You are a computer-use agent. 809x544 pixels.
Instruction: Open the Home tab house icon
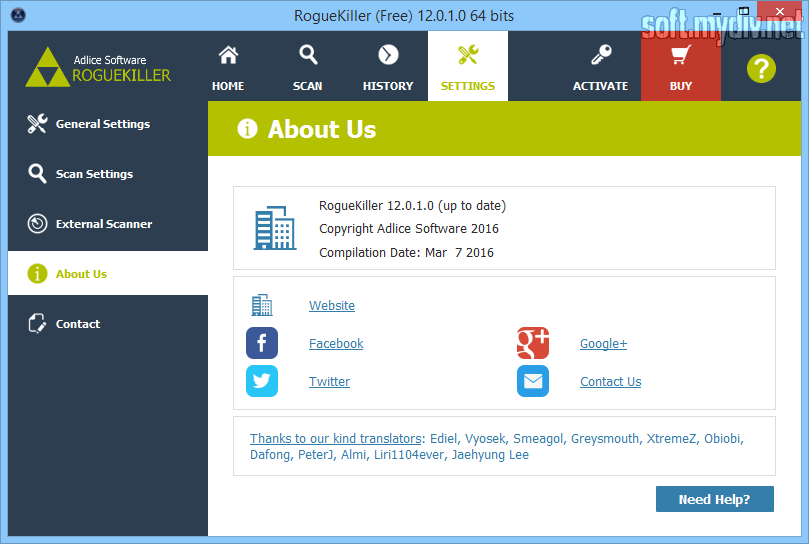click(228, 55)
